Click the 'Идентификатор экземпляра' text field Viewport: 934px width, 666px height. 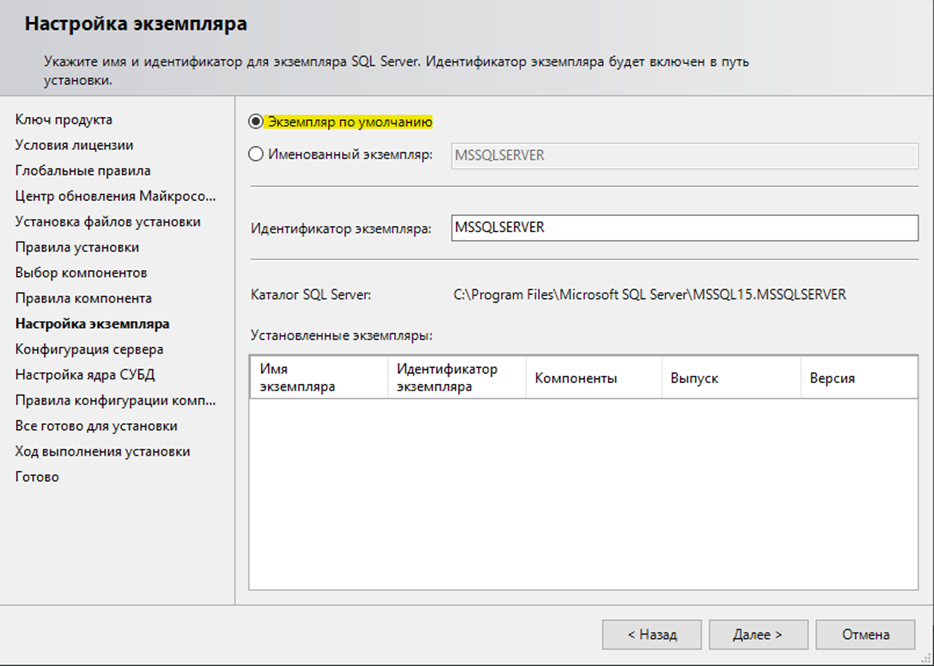[684, 228]
